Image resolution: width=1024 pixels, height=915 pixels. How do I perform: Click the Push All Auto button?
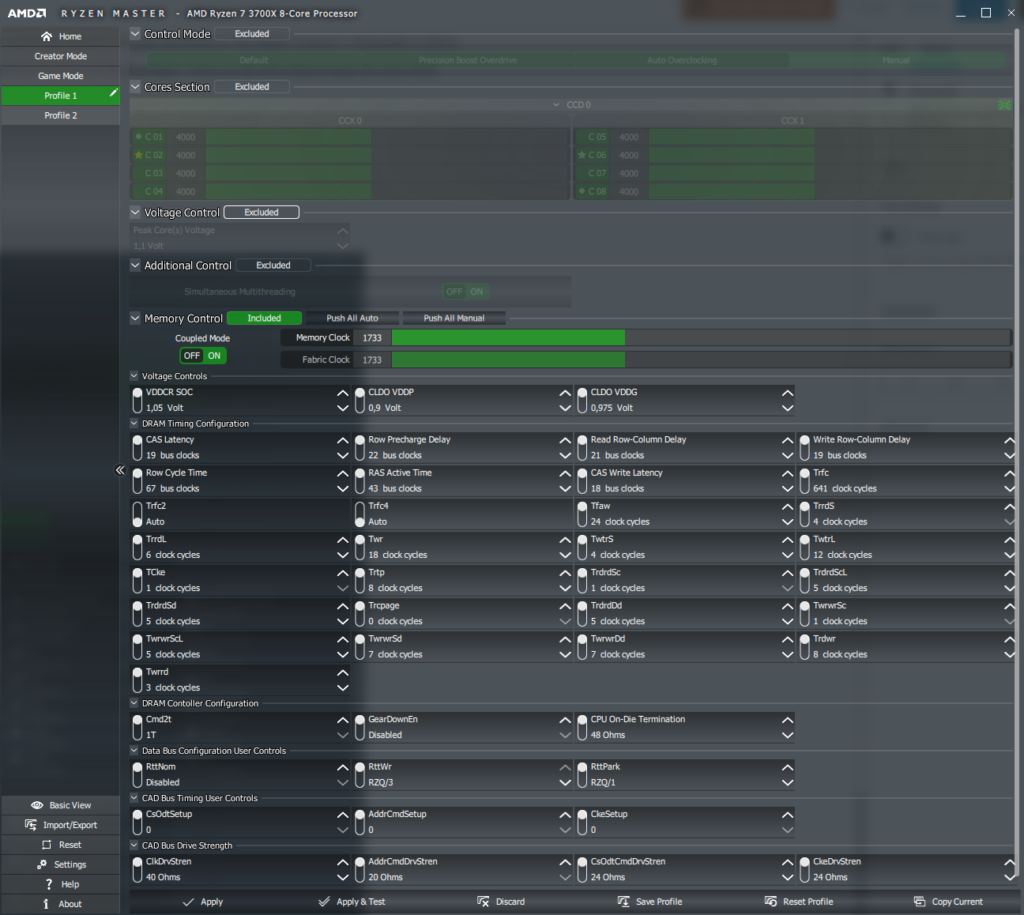[x=353, y=318]
